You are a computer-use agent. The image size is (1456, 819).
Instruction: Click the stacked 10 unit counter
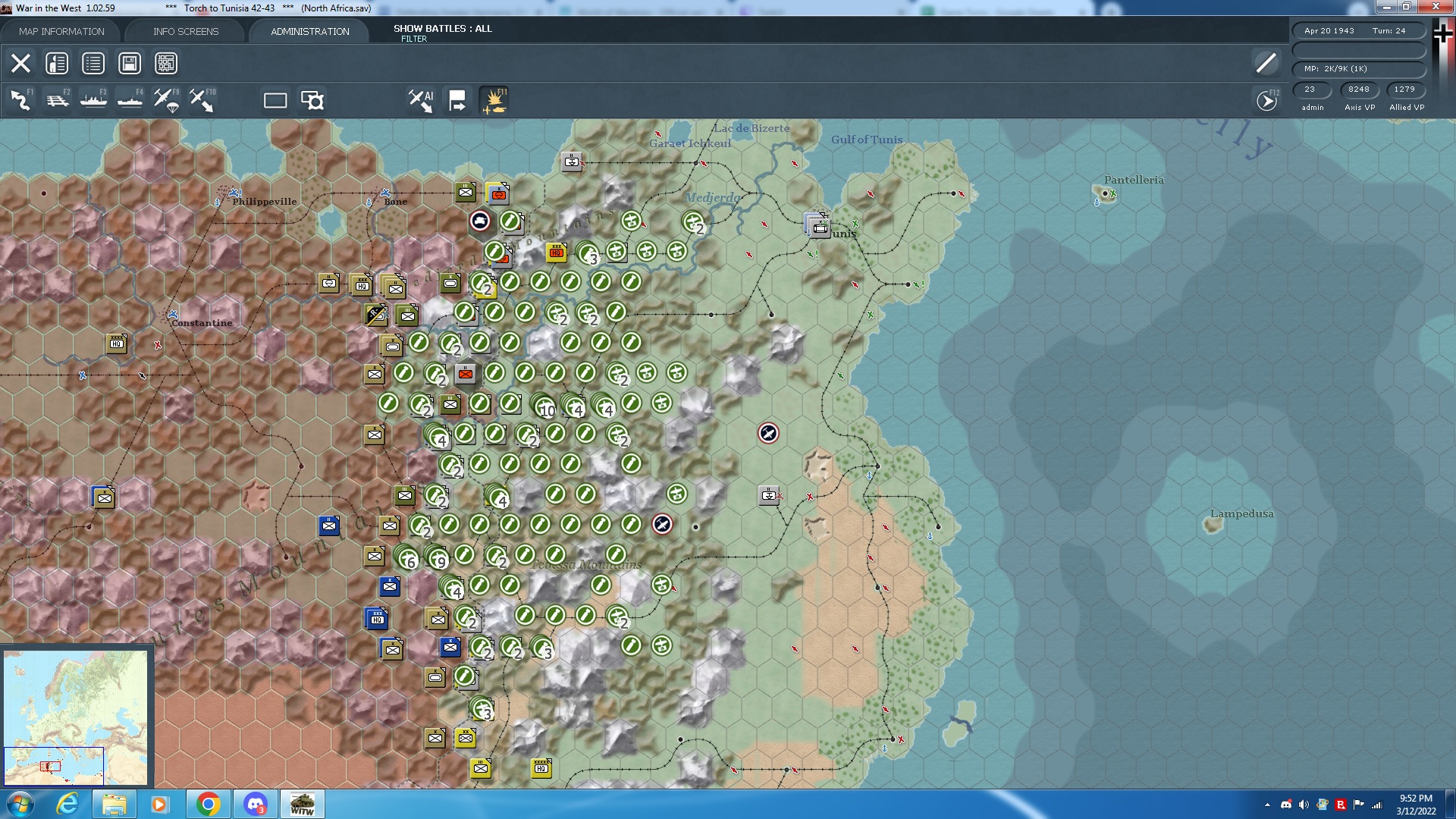tap(543, 406)
